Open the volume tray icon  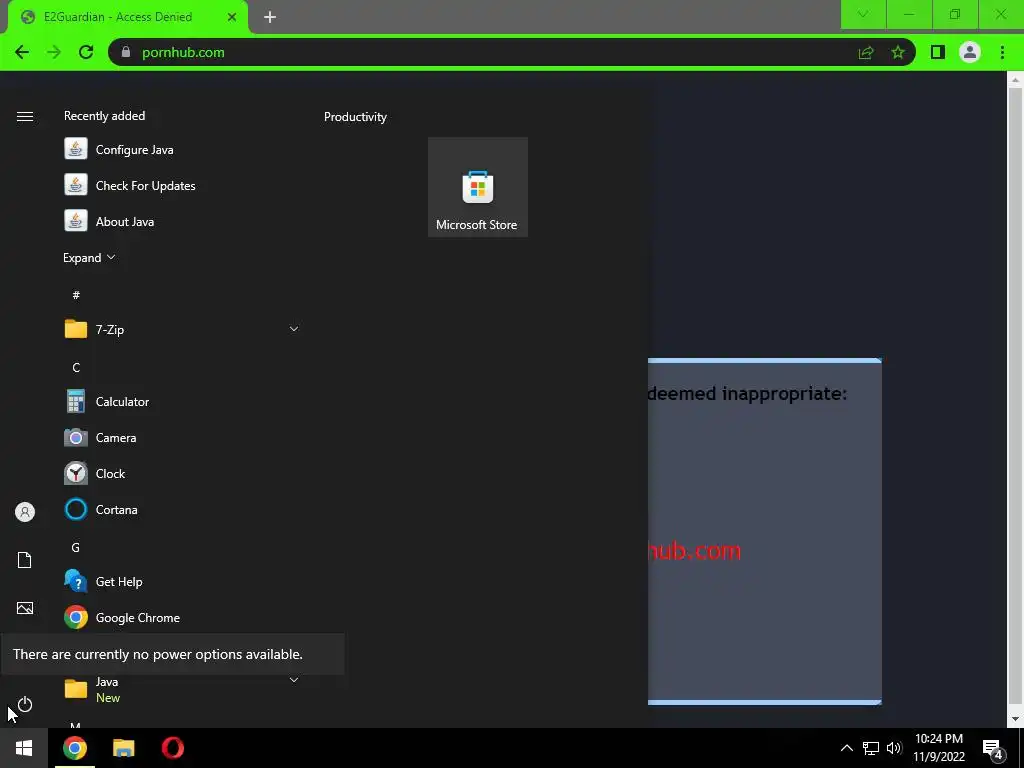[x=894, y=748]
